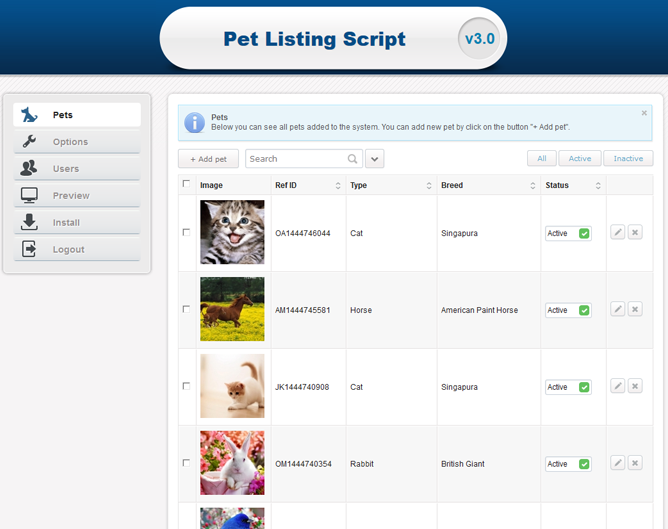The width and height of the screenshot is (668, 529).
Task: Tick the select-all checkbox in table header
Action: coord(186,184)
